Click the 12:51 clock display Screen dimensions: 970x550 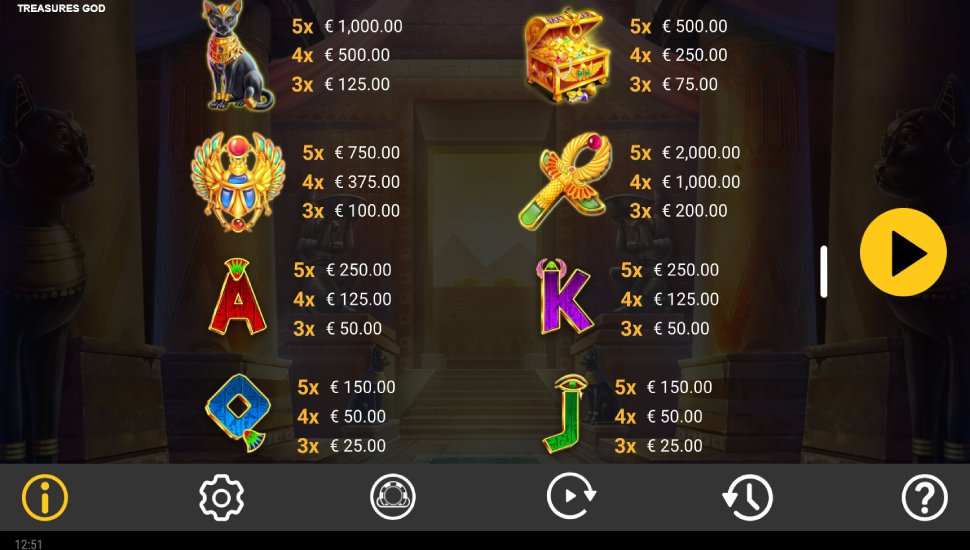(x=28, y=544)
